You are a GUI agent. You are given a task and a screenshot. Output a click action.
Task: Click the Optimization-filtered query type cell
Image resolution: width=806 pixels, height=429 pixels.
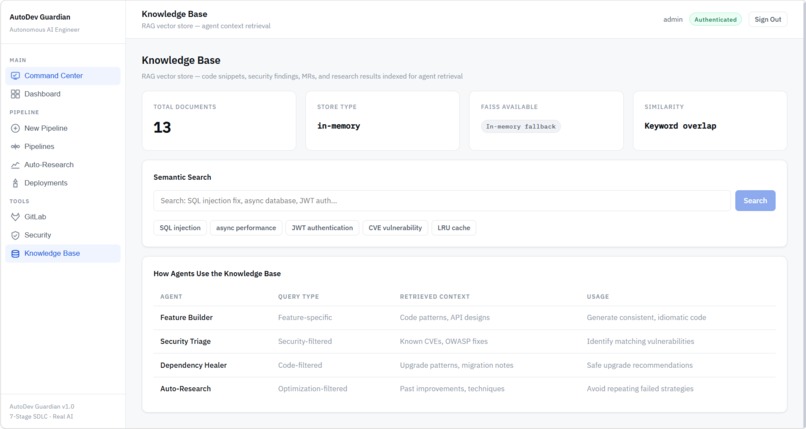tap(313, 389)
